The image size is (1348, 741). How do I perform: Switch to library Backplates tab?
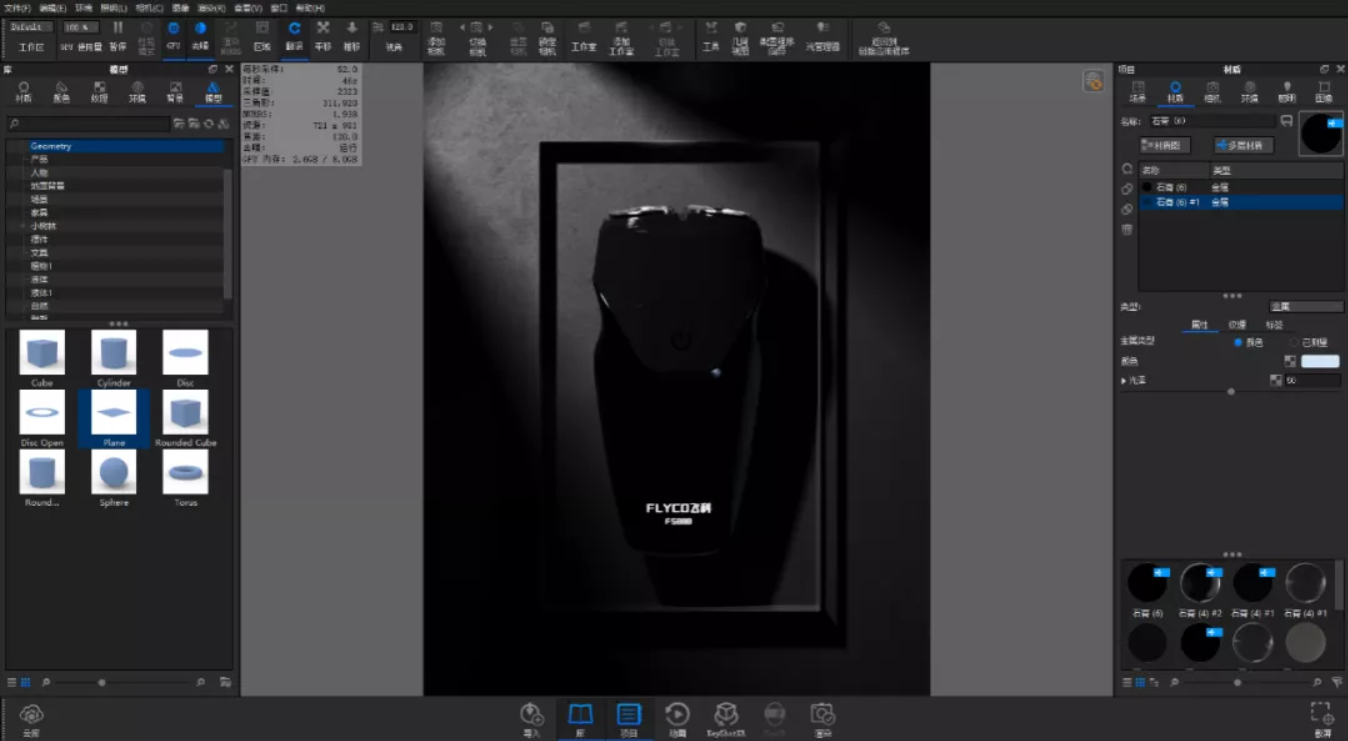click(x=175, y=92)
